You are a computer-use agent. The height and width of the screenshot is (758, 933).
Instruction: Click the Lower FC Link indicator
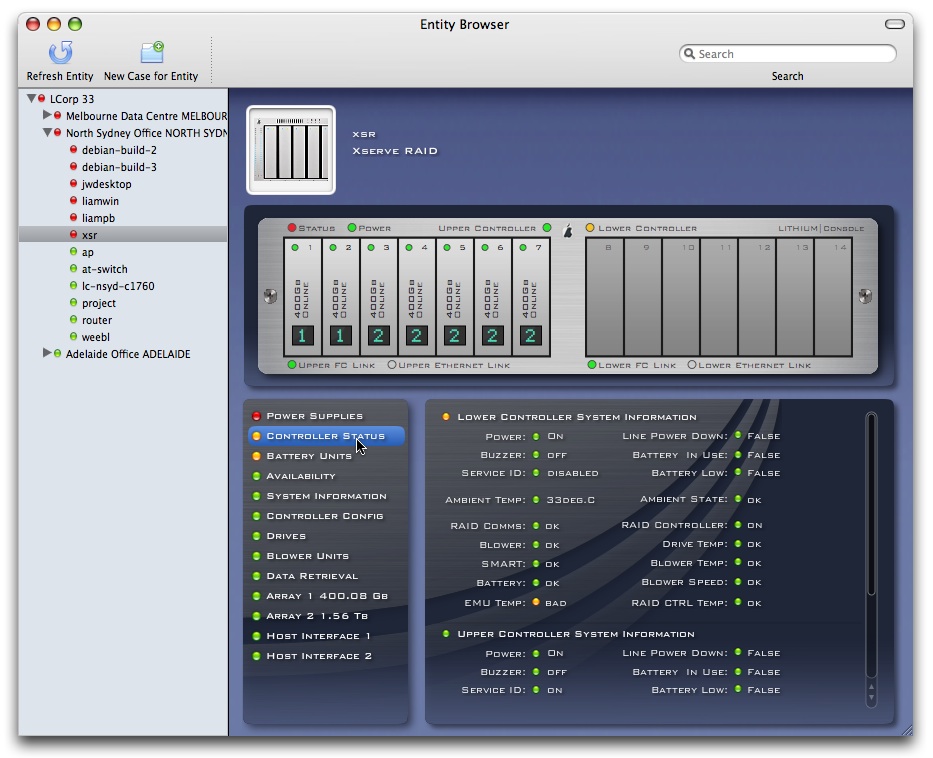tap(591, 365)
